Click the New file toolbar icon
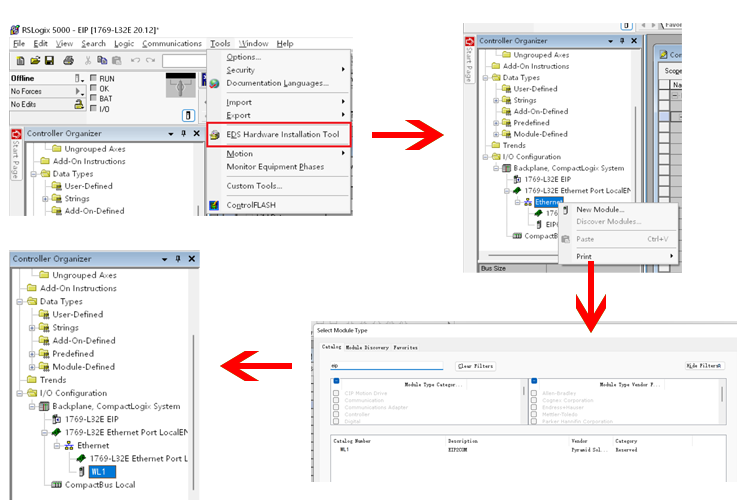 click(x=20, y=60)
